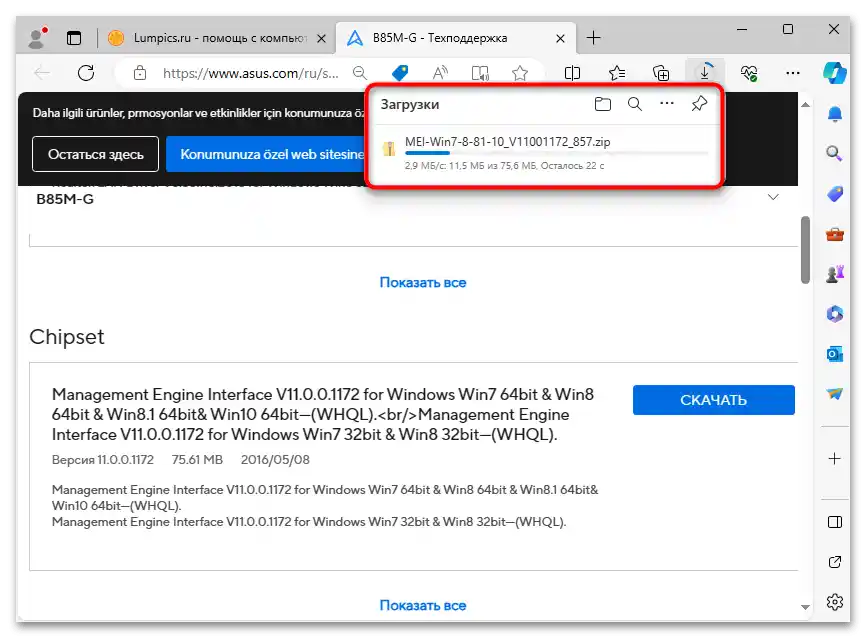Click the СКАЧАТЬ download button

(x=713, y=399)
